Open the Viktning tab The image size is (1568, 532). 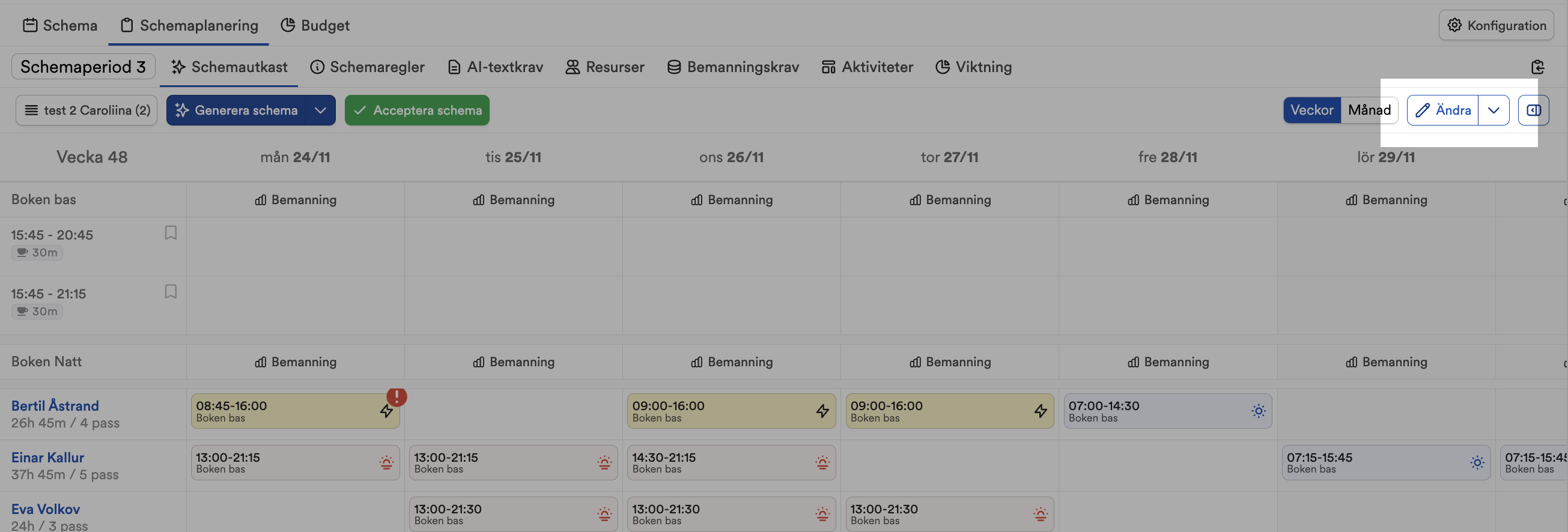point(973,66)
